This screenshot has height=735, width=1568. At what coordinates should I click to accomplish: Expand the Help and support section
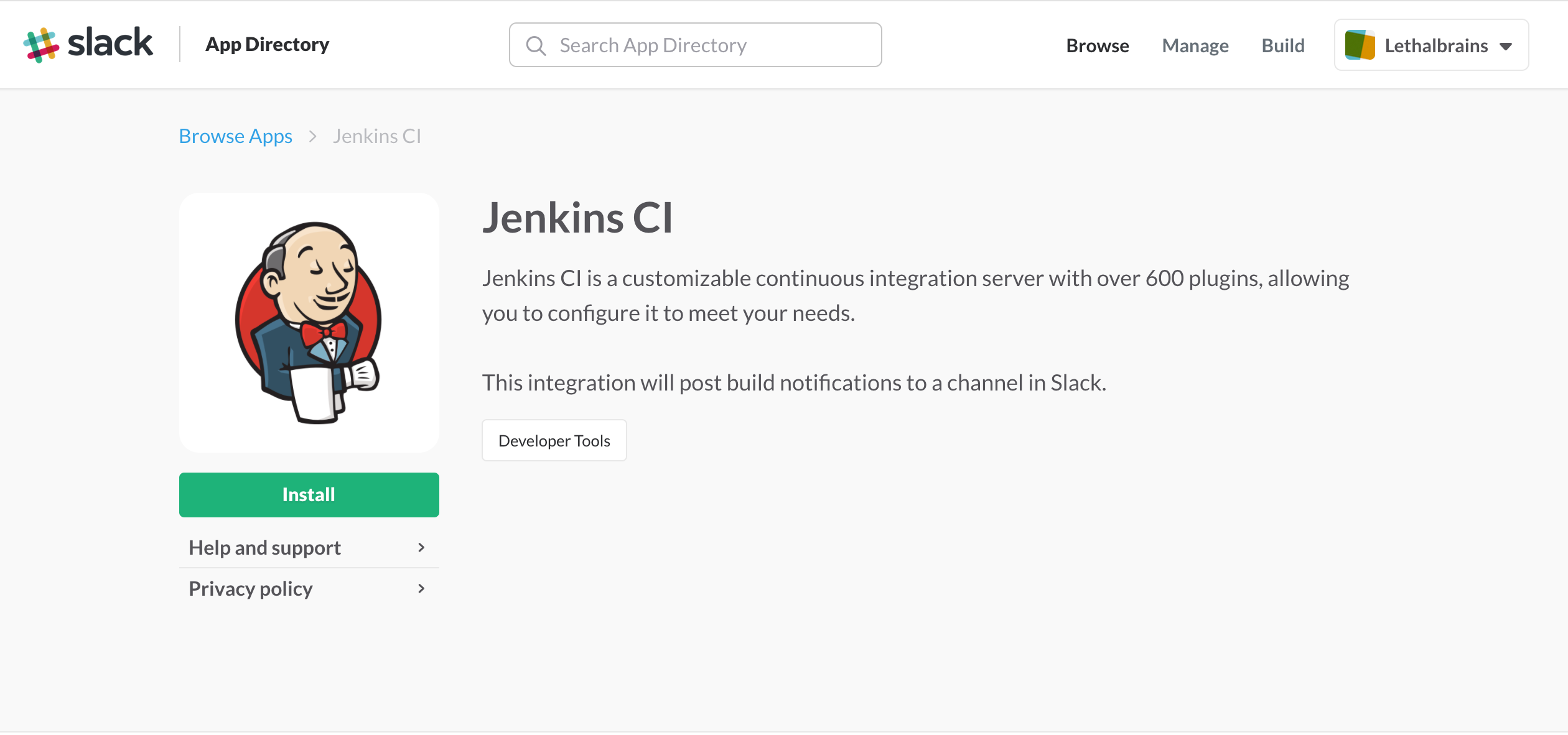tap(264, 547)
